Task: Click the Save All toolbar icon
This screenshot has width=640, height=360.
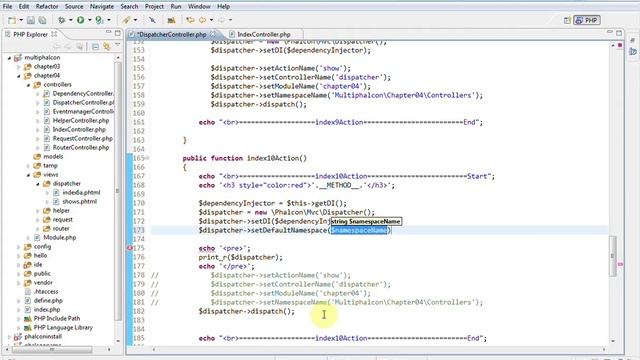Action: (42, 20)
